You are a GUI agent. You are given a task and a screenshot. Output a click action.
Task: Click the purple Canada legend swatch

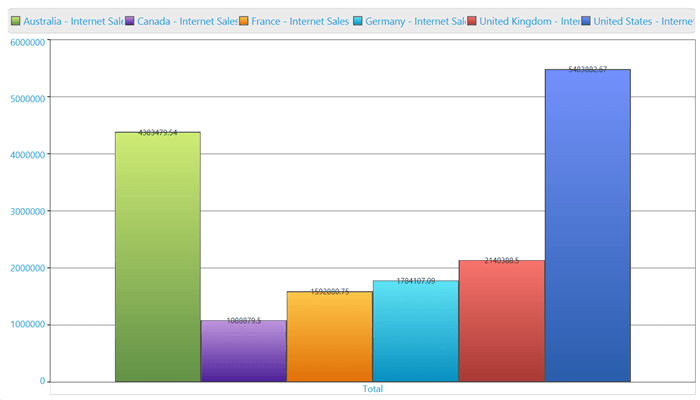[x=129, y=21]
